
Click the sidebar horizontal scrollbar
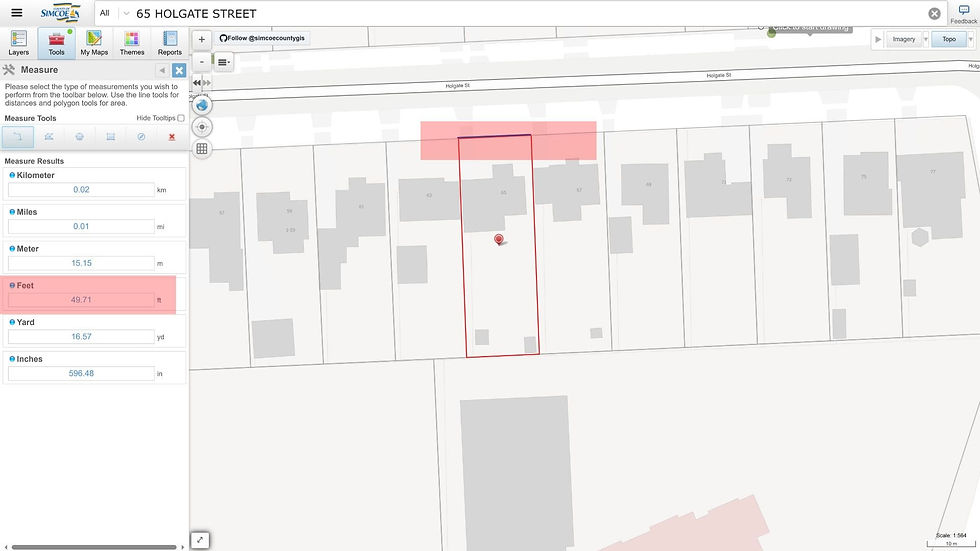coord(94,547)
